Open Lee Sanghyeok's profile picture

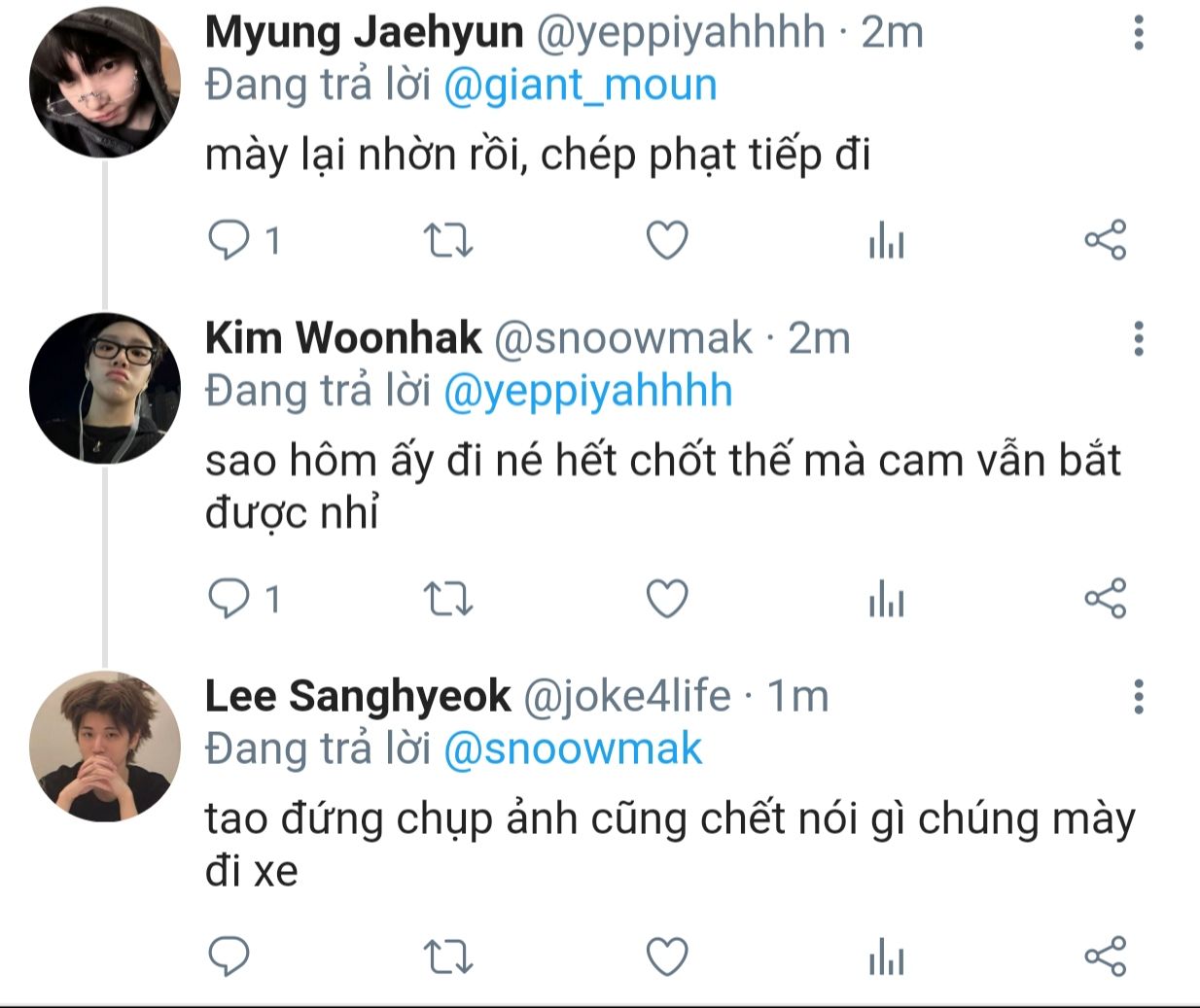click(105, 747)
